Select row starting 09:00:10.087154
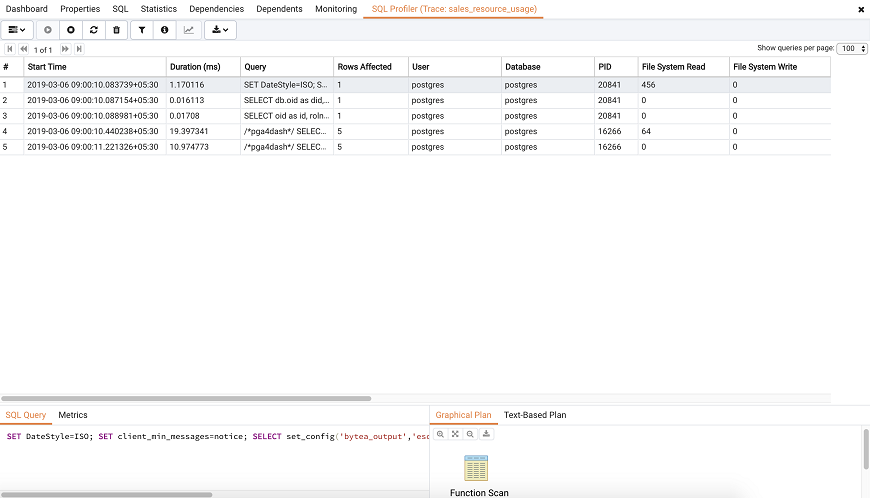Image resolution: width=870 pixels, height=498 pixels. click(x=415, y=100)
